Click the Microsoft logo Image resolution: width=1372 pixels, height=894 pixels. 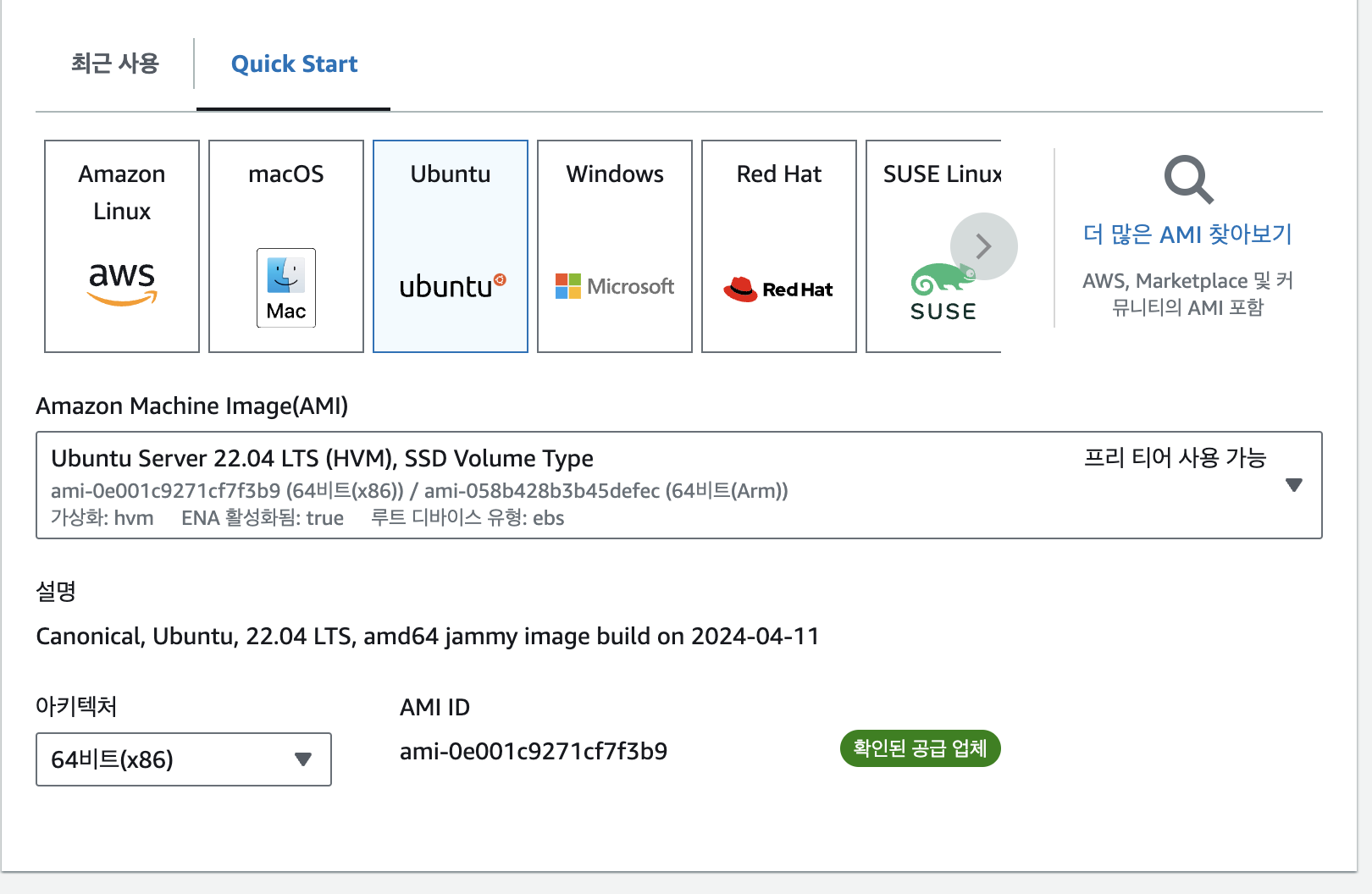[615, 286]
